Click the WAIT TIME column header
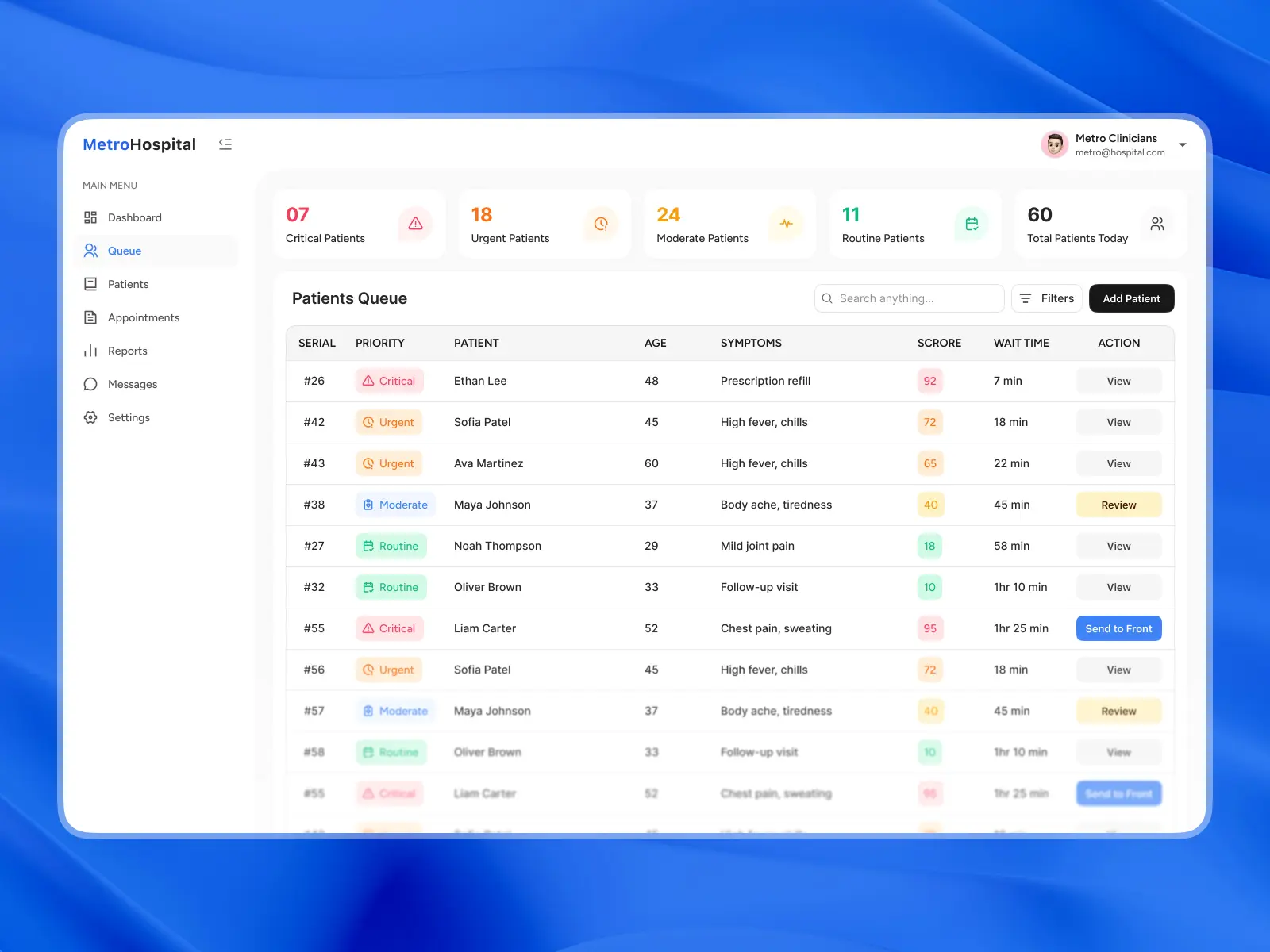The height and width of the screenshot is (952, 1270). point(1022,343)
